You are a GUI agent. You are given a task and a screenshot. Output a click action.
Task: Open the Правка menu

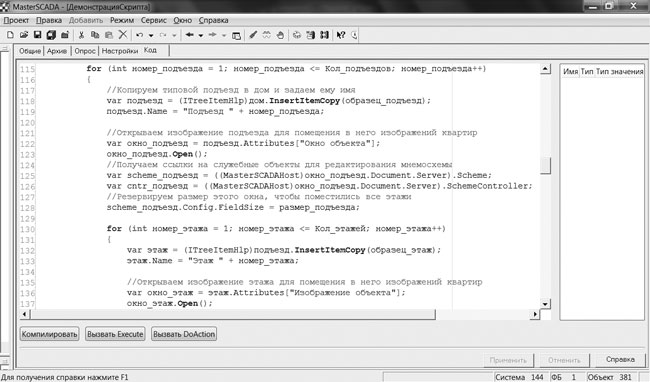(x=49, y=20)
